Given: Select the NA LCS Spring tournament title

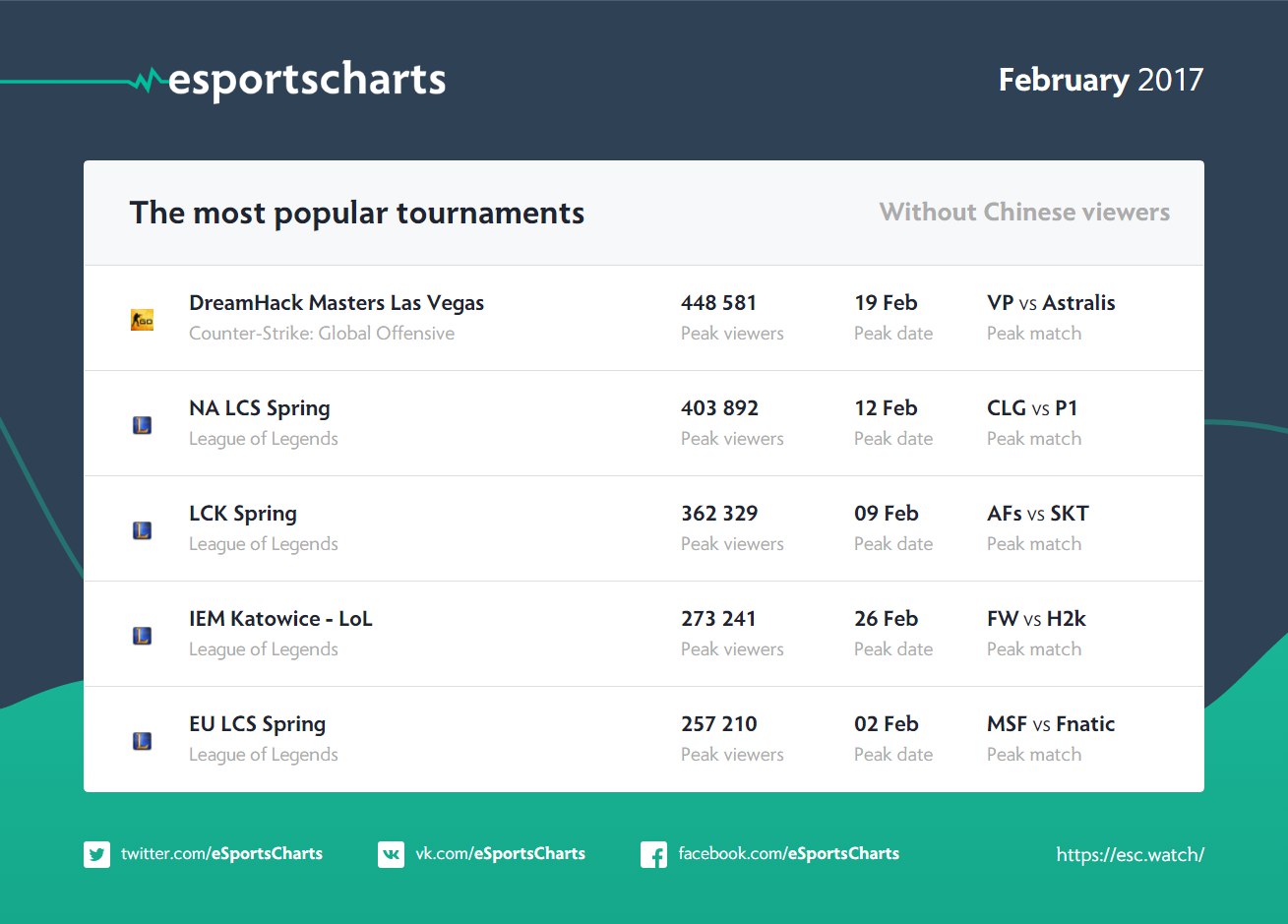Looking at the screenshot, I should [260, 408].
